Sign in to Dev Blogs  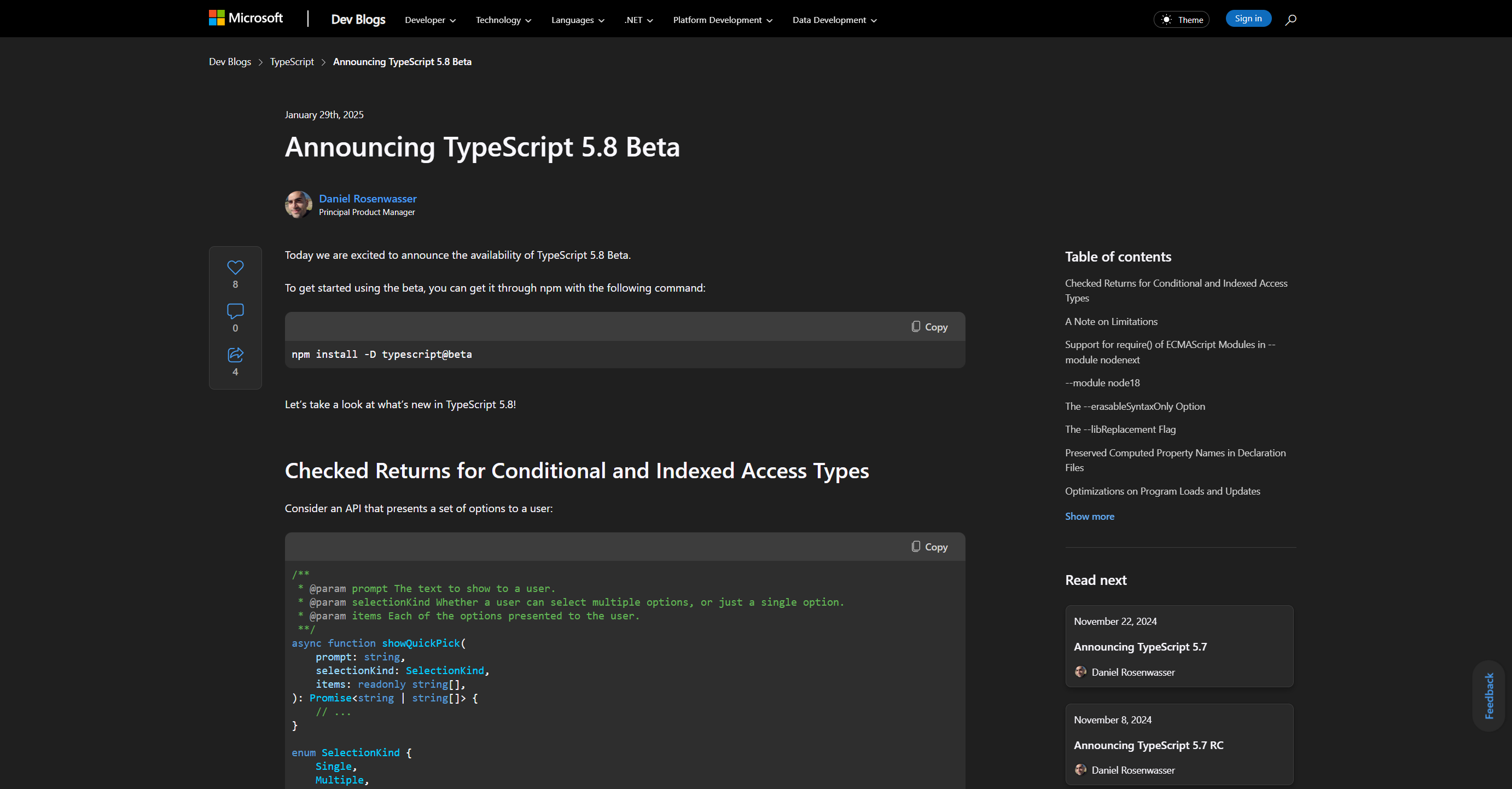pyautogui.click(x=1248, y=18)
